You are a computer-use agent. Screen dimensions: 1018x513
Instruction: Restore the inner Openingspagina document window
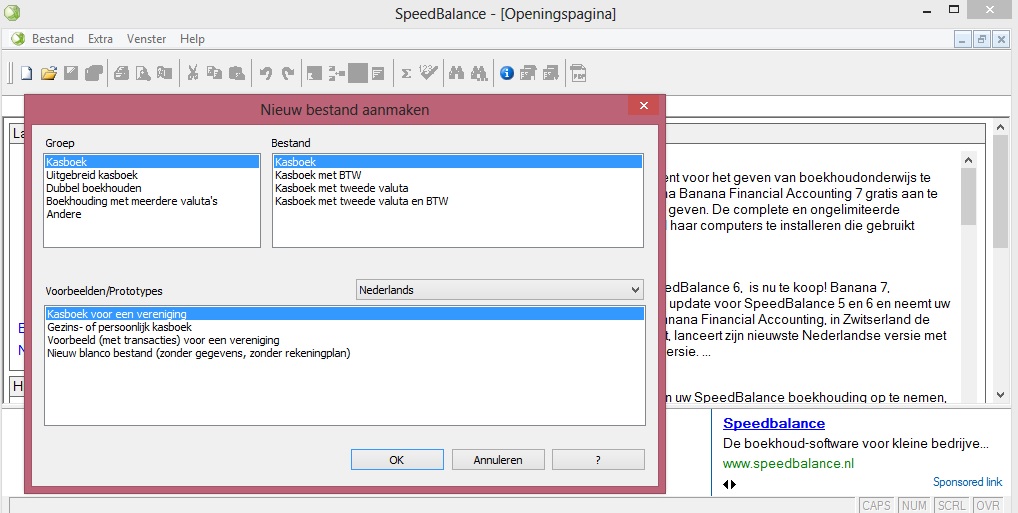(982, 40)
